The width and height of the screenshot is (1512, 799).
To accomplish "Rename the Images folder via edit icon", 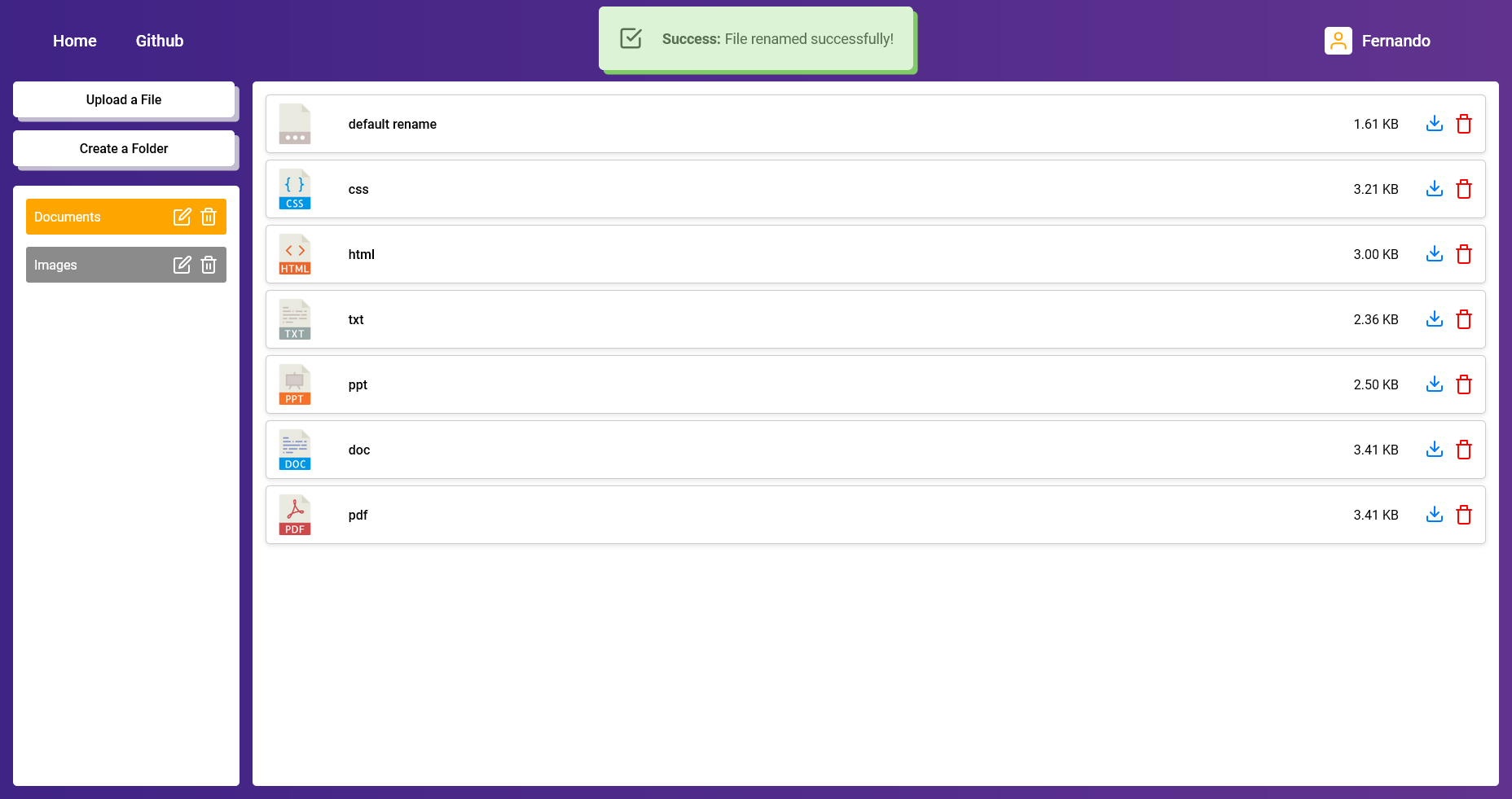I will [182, 265].
